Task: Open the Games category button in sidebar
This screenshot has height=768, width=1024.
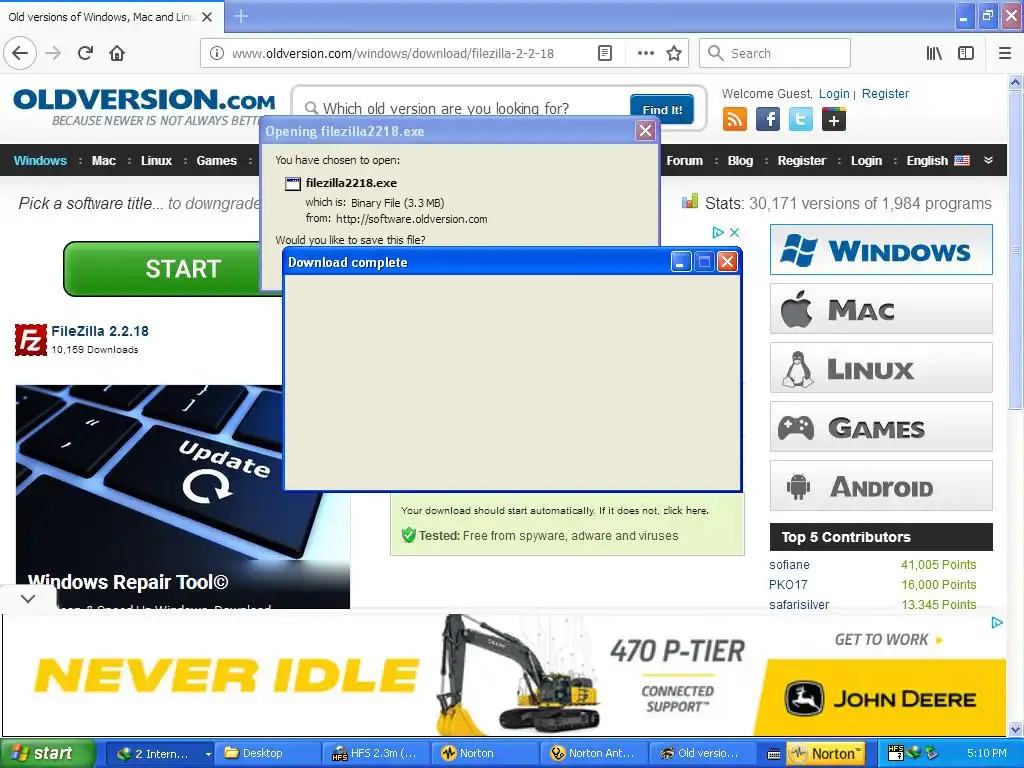Action: coord(881,427)
